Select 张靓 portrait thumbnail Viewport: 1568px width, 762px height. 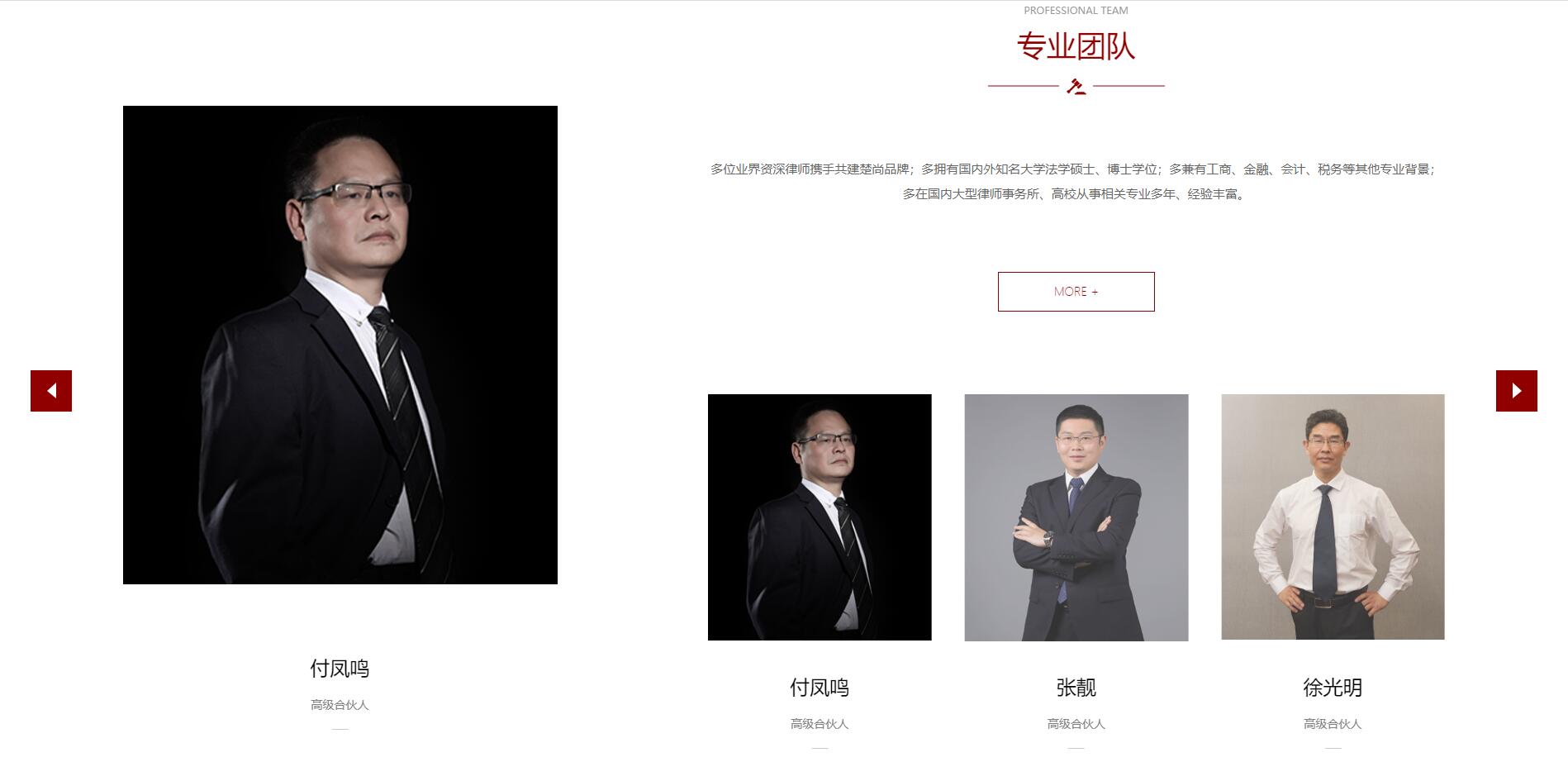(1076, 517)
